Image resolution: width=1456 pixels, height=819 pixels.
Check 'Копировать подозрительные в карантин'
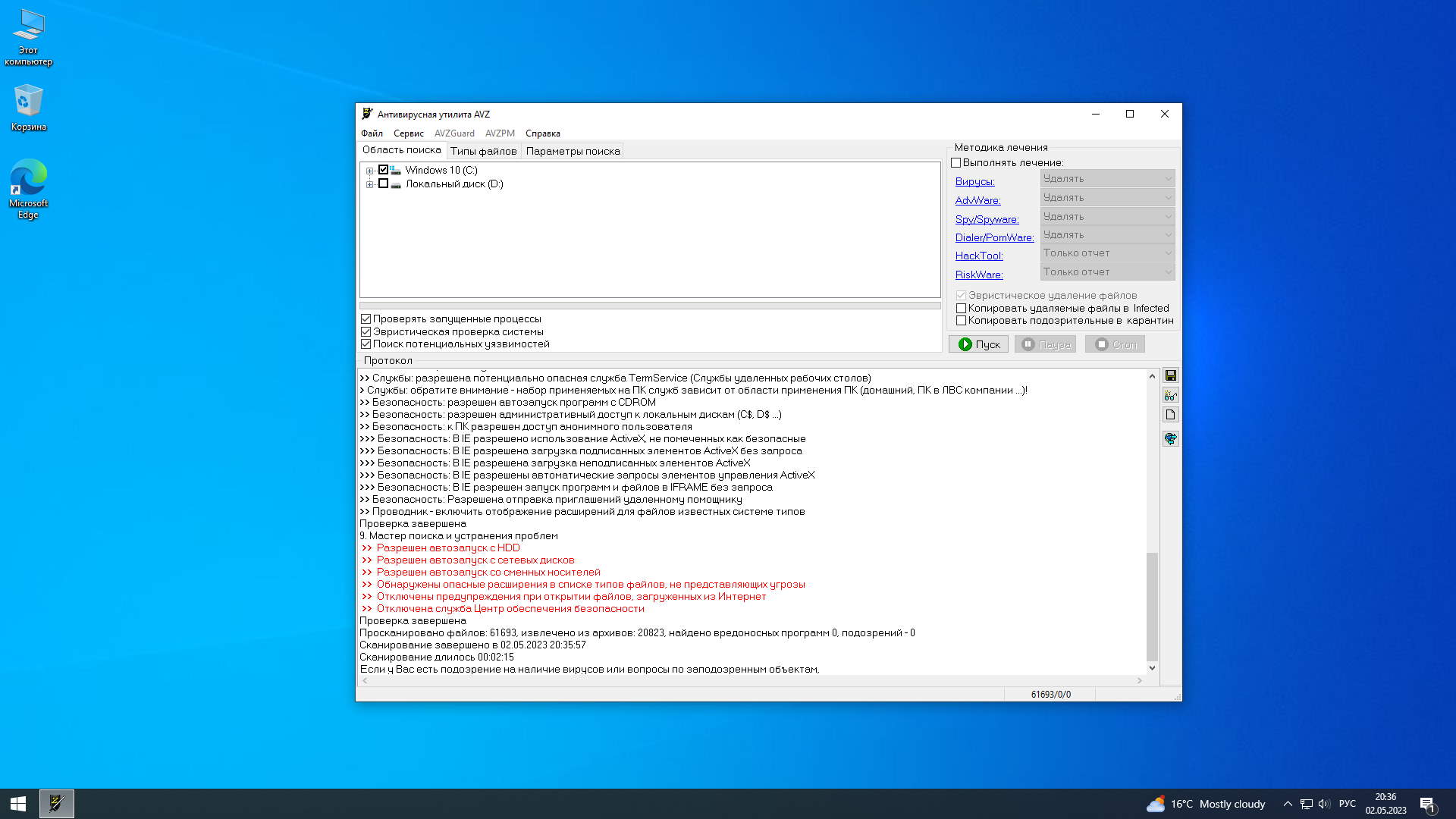pyautogui.click(x=961, y=321)
